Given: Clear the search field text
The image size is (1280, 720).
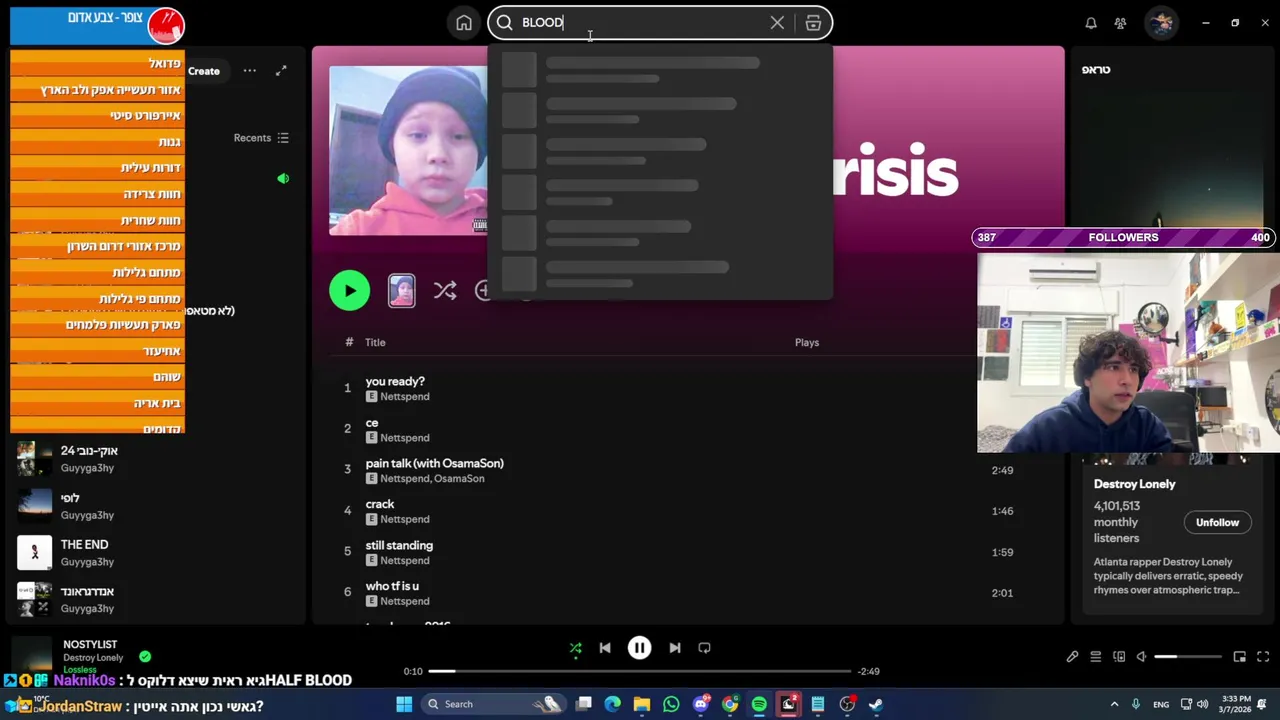Looking at the screenshot, I should point(777,23).
